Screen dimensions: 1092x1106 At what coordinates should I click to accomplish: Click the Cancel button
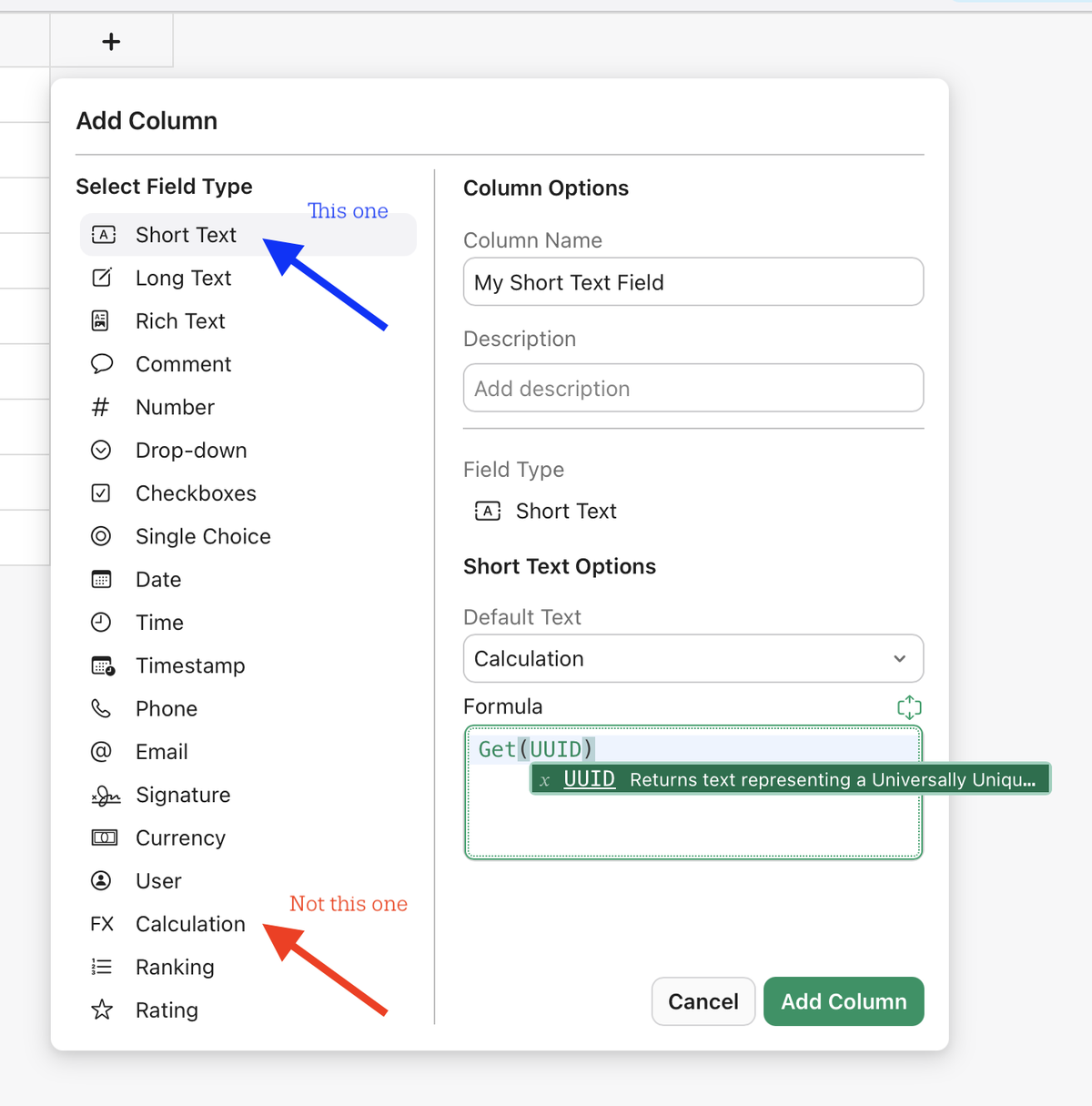pos(703,1001)
